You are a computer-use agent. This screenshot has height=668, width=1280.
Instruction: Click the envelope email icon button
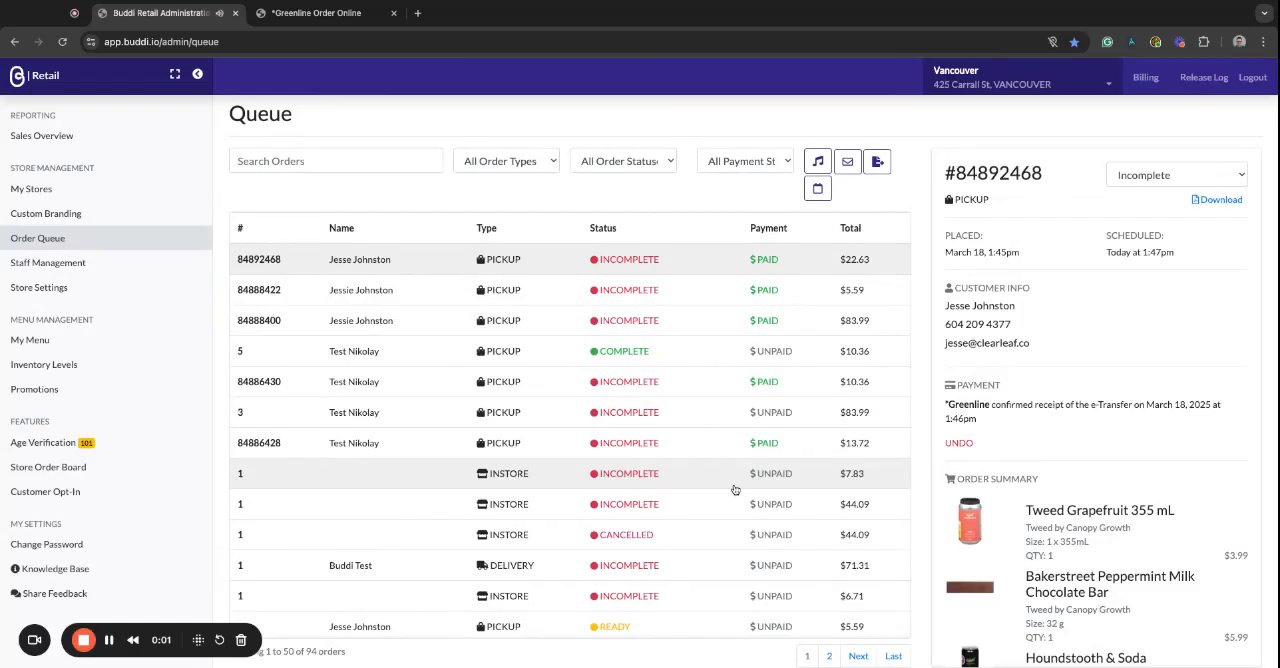[x=847, y=161]
